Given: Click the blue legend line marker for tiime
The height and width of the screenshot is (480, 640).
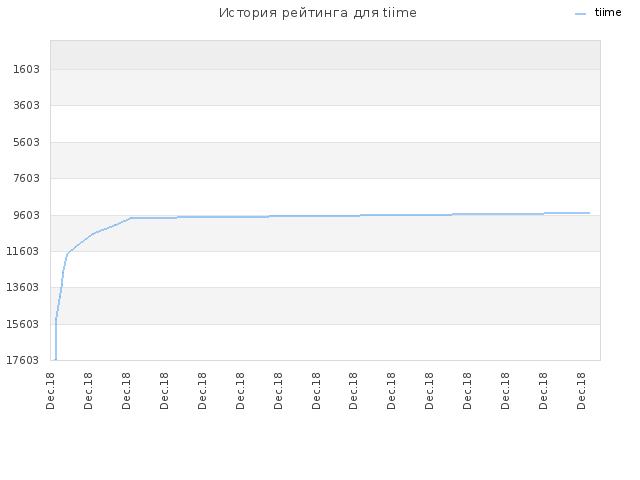Looking at the screenshot, I should coord(580,14).
